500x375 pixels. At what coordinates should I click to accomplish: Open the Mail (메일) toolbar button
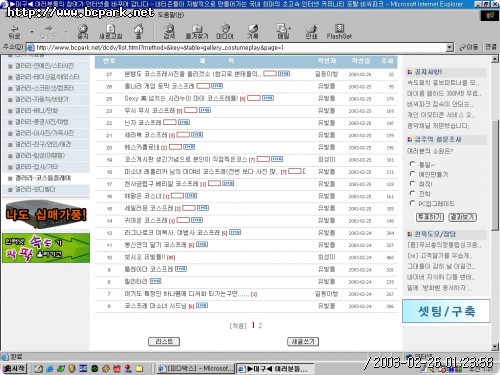coord(282,32)
